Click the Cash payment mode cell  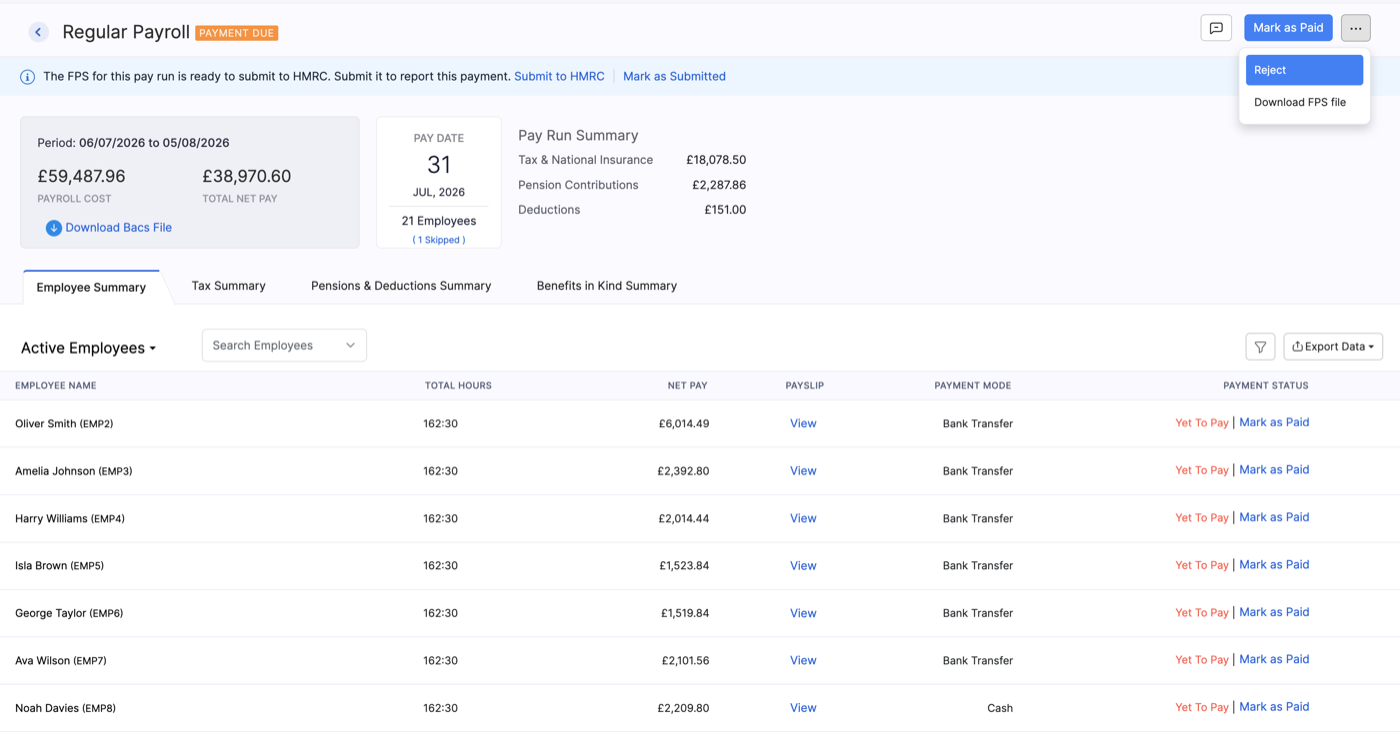tap(1000, 708)
